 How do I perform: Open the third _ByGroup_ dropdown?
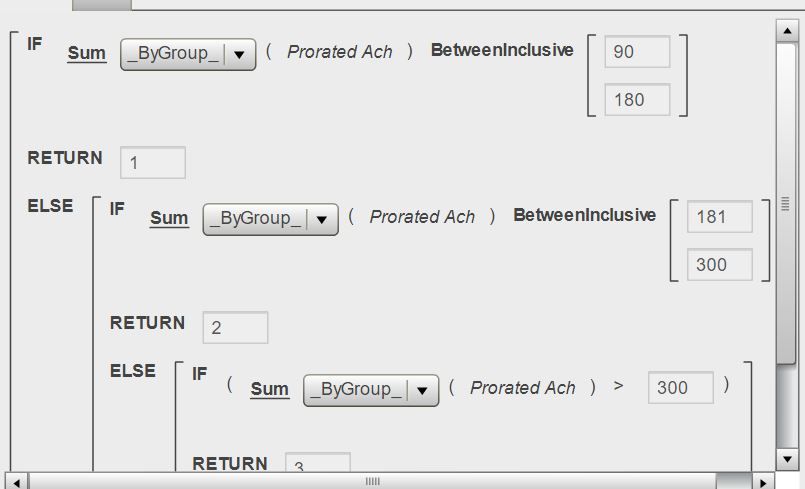pos(371,390)
